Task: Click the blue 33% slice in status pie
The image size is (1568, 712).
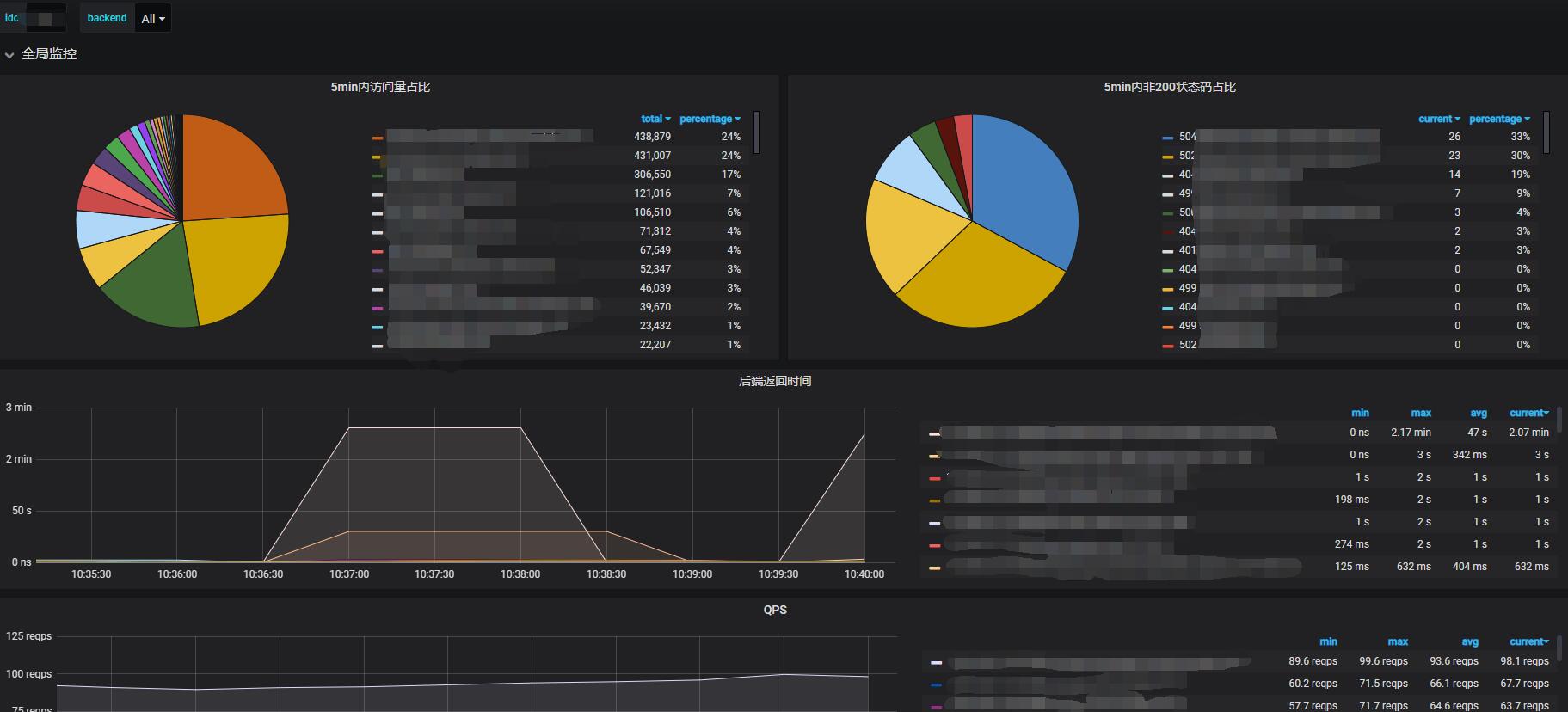Action: point(1024,185)
